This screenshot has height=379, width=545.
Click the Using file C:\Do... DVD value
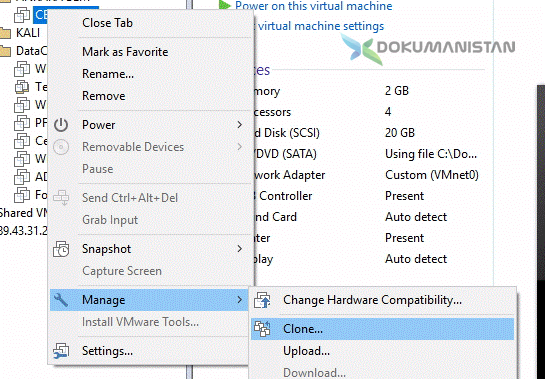click(x=431, y=154)
